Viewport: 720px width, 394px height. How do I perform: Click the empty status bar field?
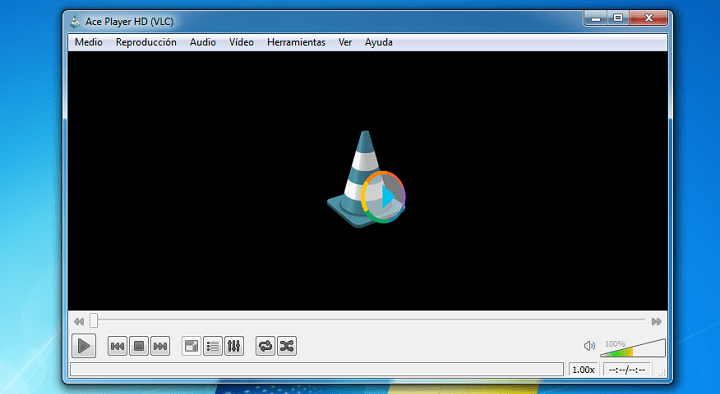[x=317, y=369]
